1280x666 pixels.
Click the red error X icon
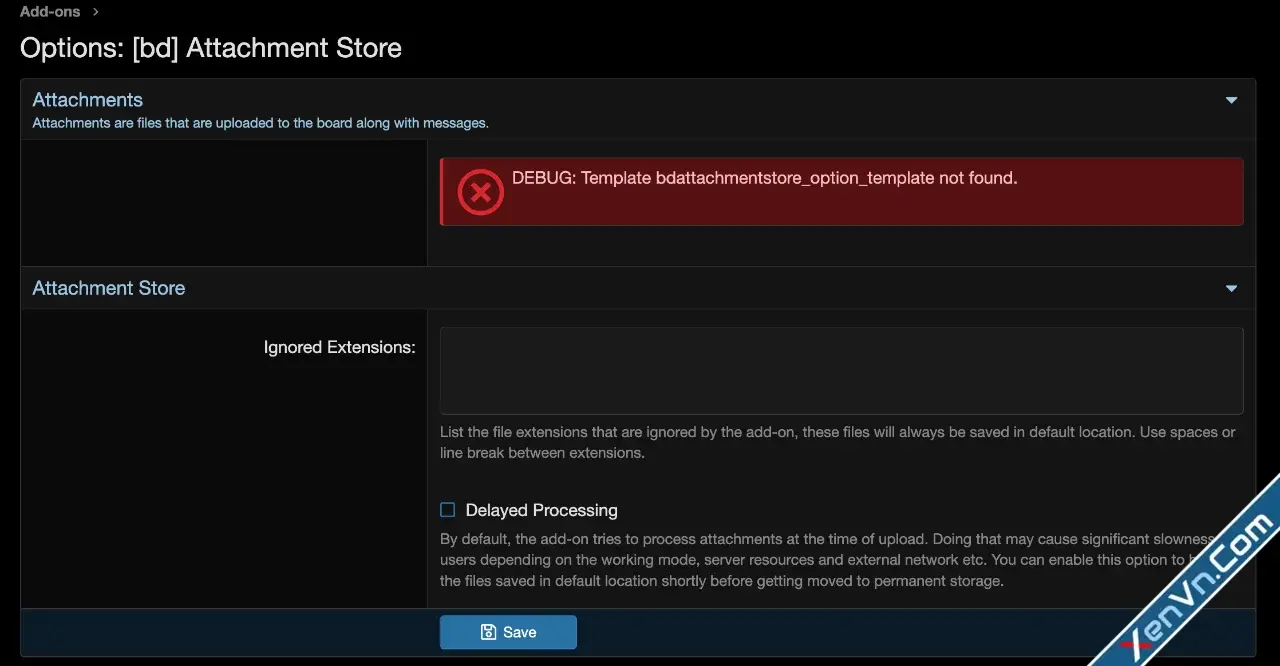click(480, 191)
